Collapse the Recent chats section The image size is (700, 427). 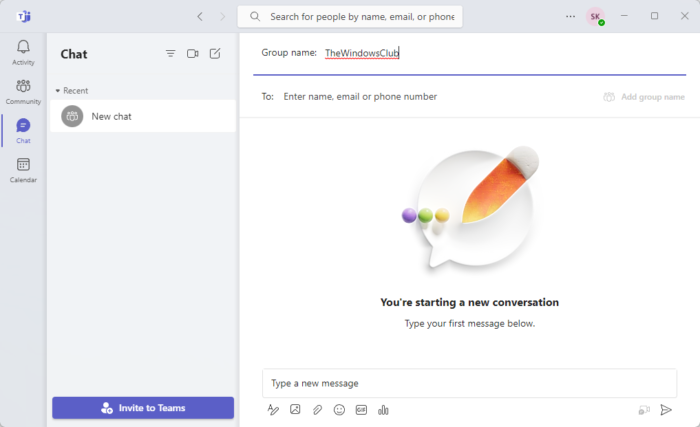(58, 91)
